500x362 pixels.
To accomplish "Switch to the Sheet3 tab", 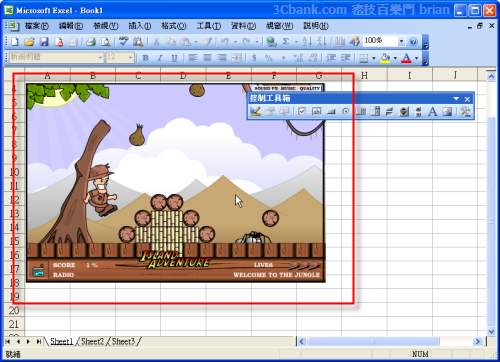I will 123,341.
